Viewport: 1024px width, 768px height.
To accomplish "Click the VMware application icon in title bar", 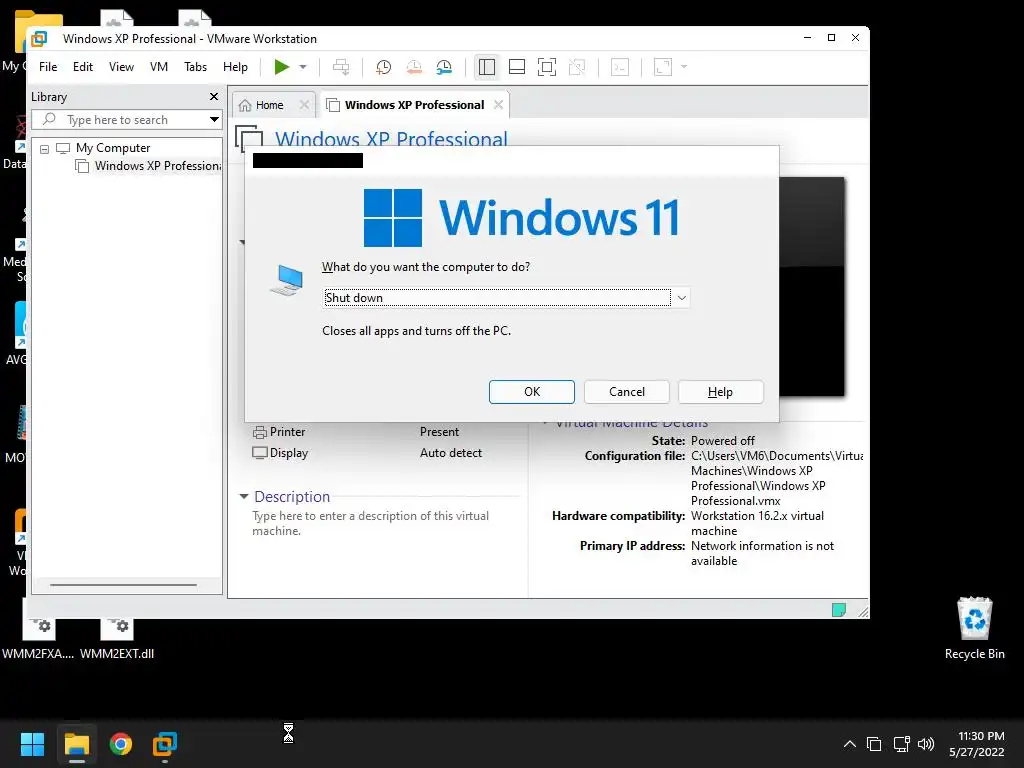I will (x=39, y=39).
